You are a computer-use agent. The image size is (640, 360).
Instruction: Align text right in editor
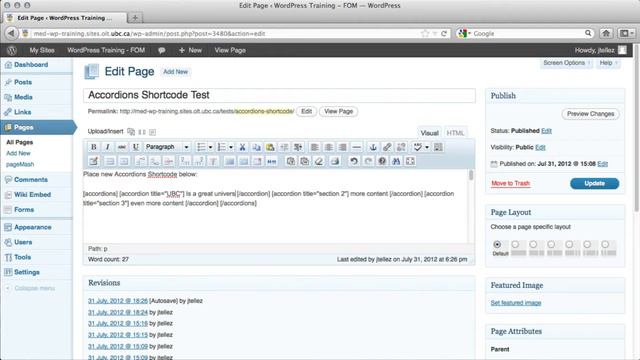point(342,147)
